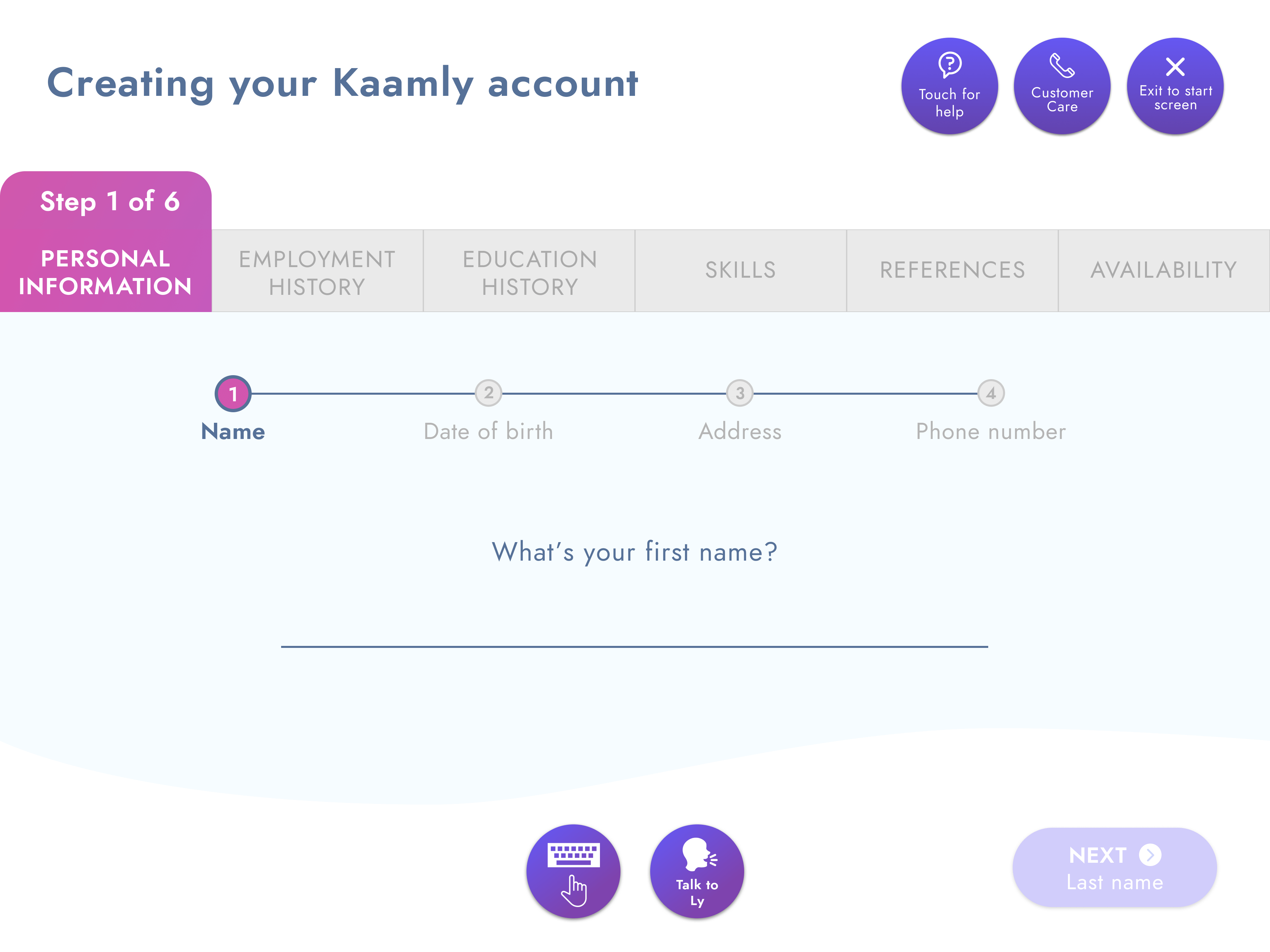Viewport: 1270px width, 952px height.
Task: Open the on-screen keyboard button
Action: pos(573,871)
